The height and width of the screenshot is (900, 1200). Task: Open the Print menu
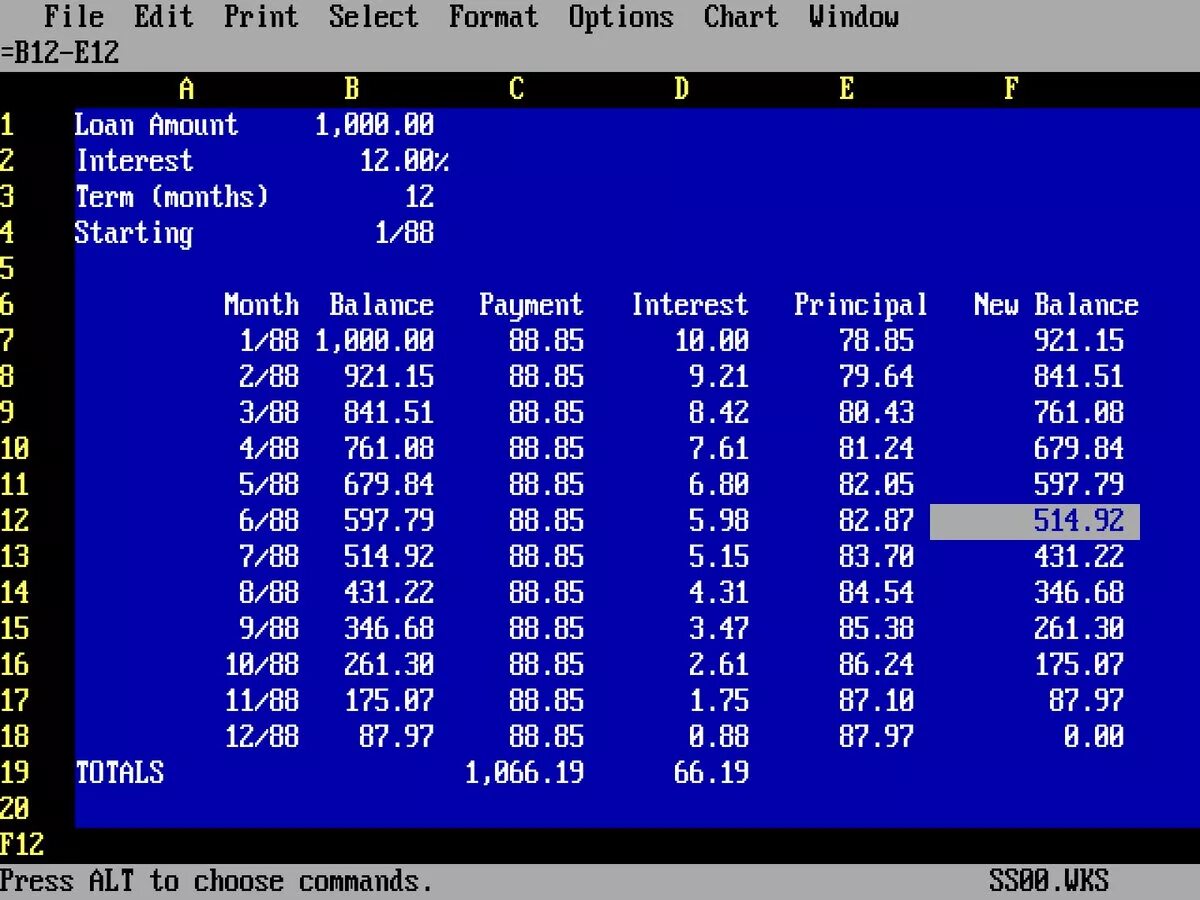point(260,16)
